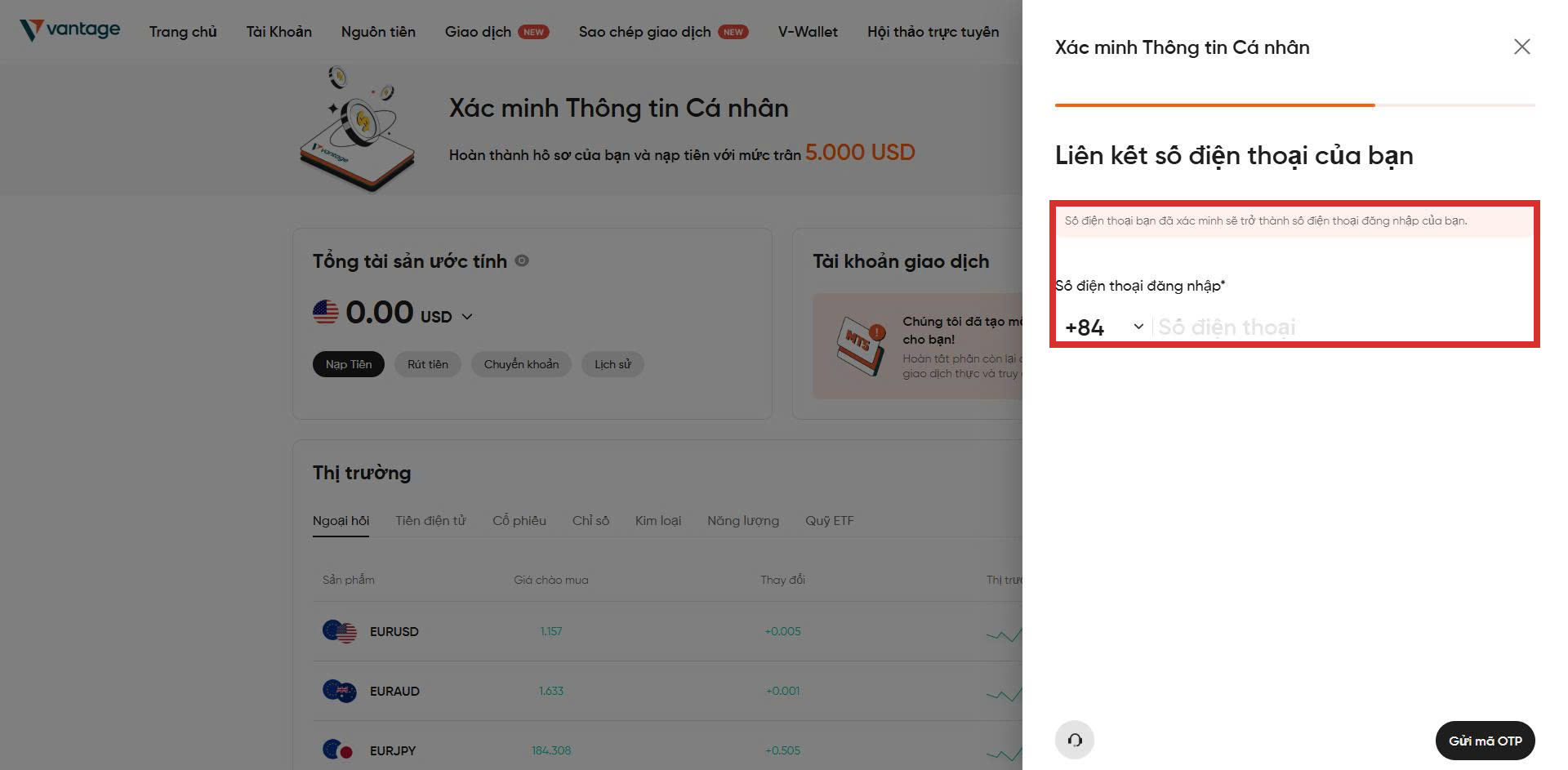
Task: Focus the Số điện thoại input field
Action: coord(1343,327)
